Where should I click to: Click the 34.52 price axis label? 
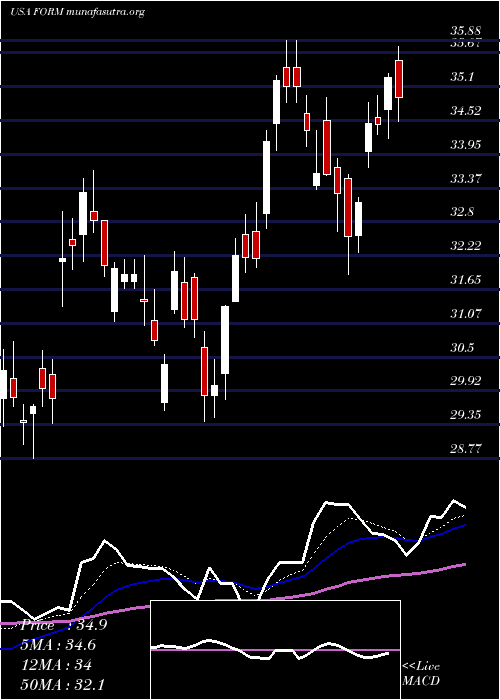pyautogui.click(x=465, y=110)
